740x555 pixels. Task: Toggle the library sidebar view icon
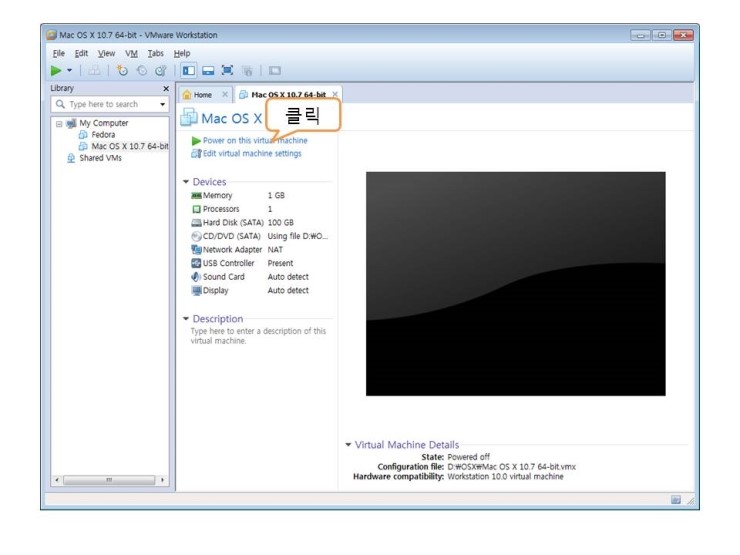click(188, 71)
